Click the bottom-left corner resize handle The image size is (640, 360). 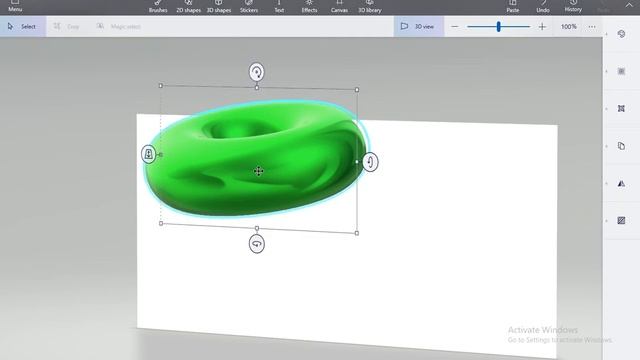(x=161, y=223)
